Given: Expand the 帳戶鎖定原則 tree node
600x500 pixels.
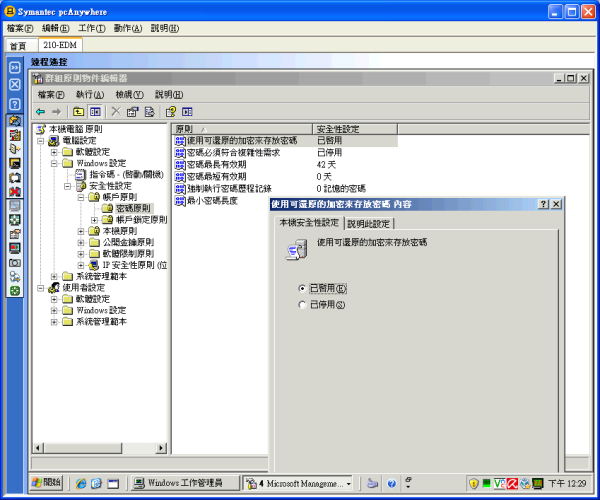Looking at the screenshot, I should [95, 219].
